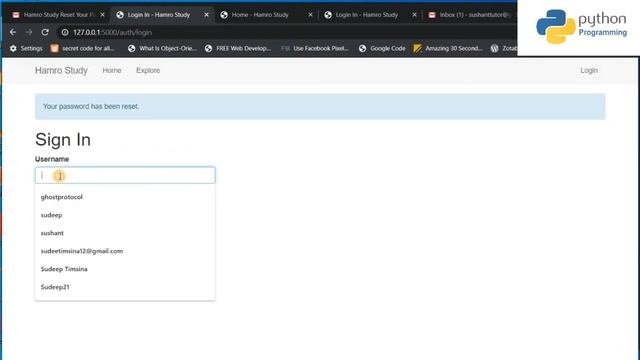
Task: Click the Login link in navbar
Action: 589,70
